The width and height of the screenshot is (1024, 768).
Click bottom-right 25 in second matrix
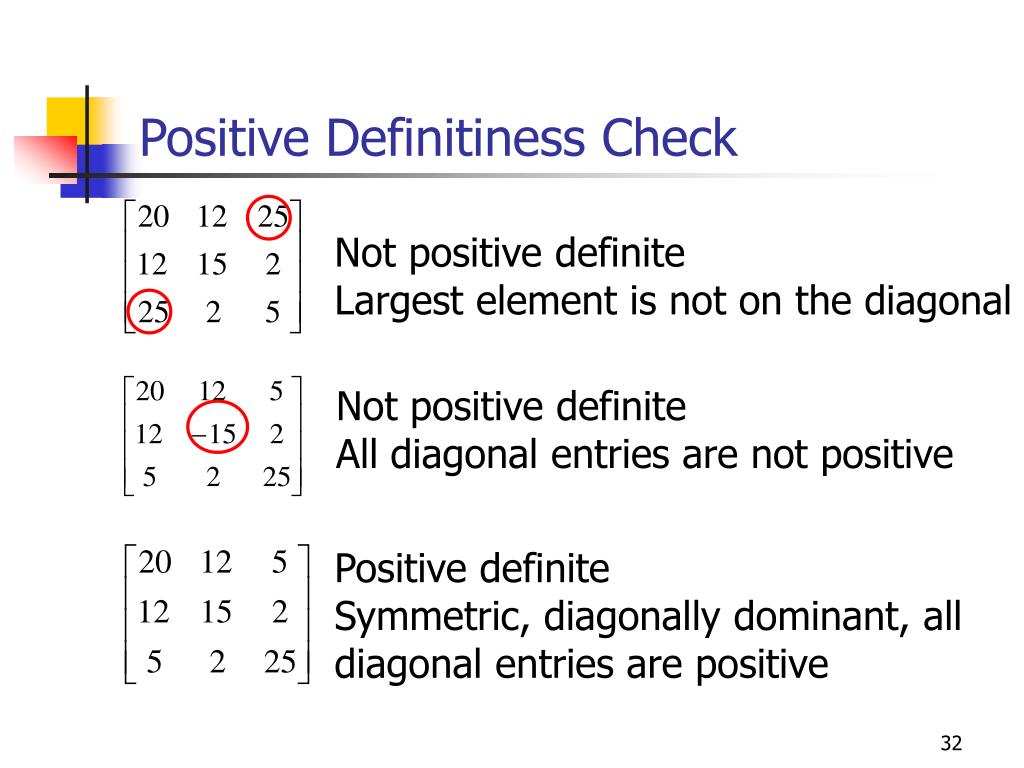[276, 477]
